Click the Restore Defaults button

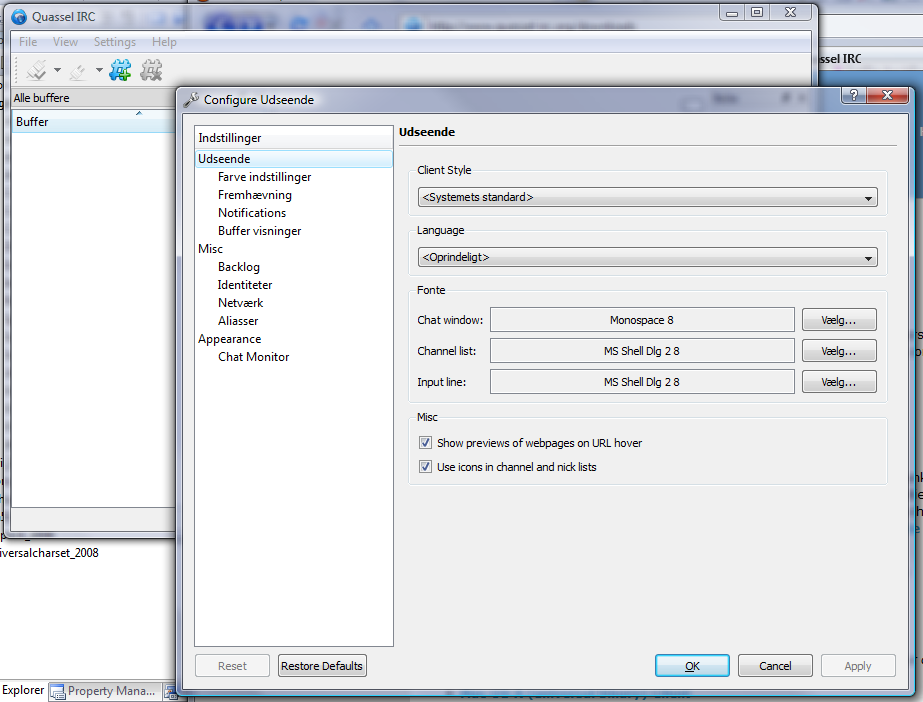(322, 666)
